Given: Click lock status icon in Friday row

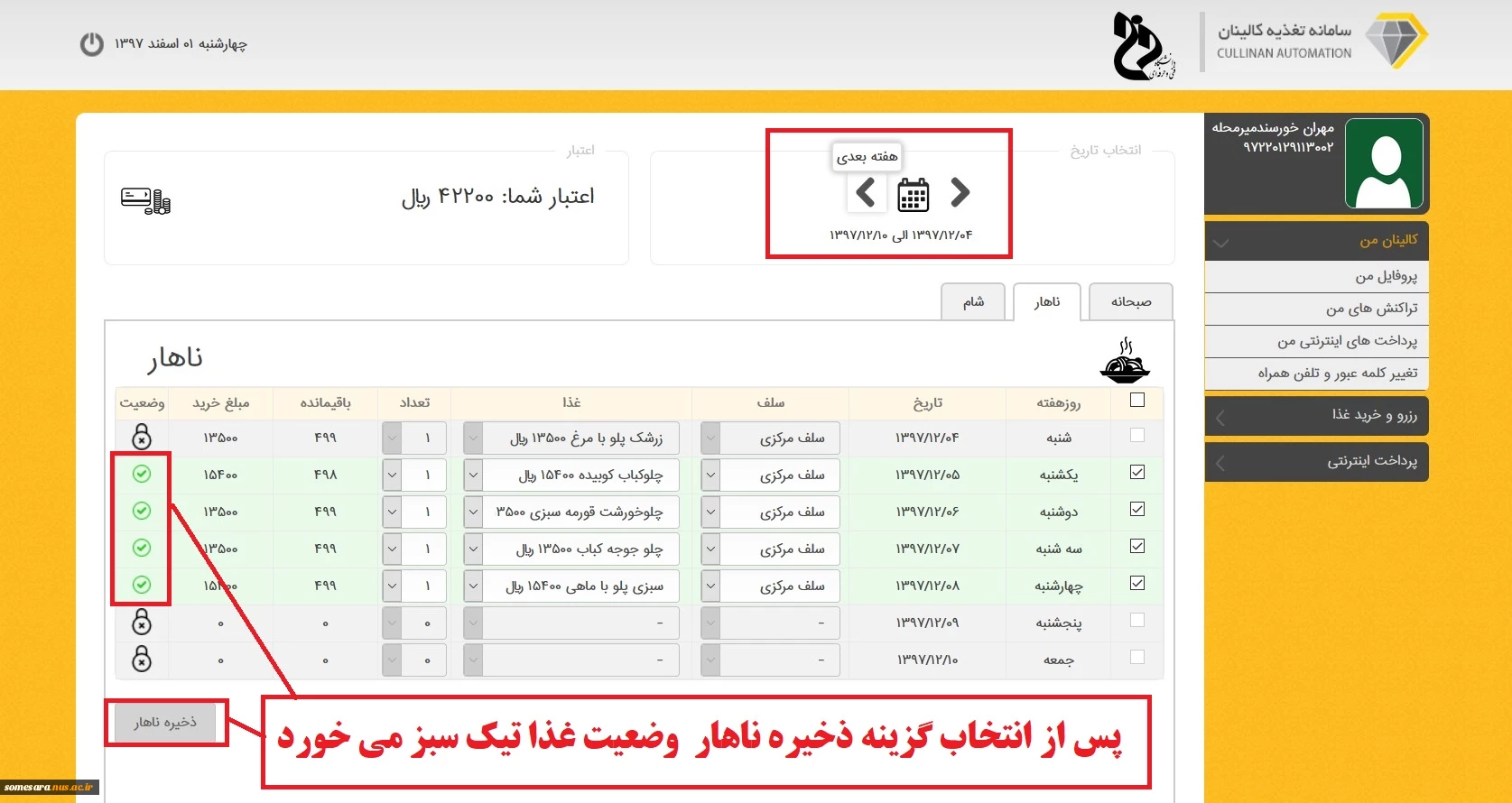Looking at the screenshot, I should (142, 659).
